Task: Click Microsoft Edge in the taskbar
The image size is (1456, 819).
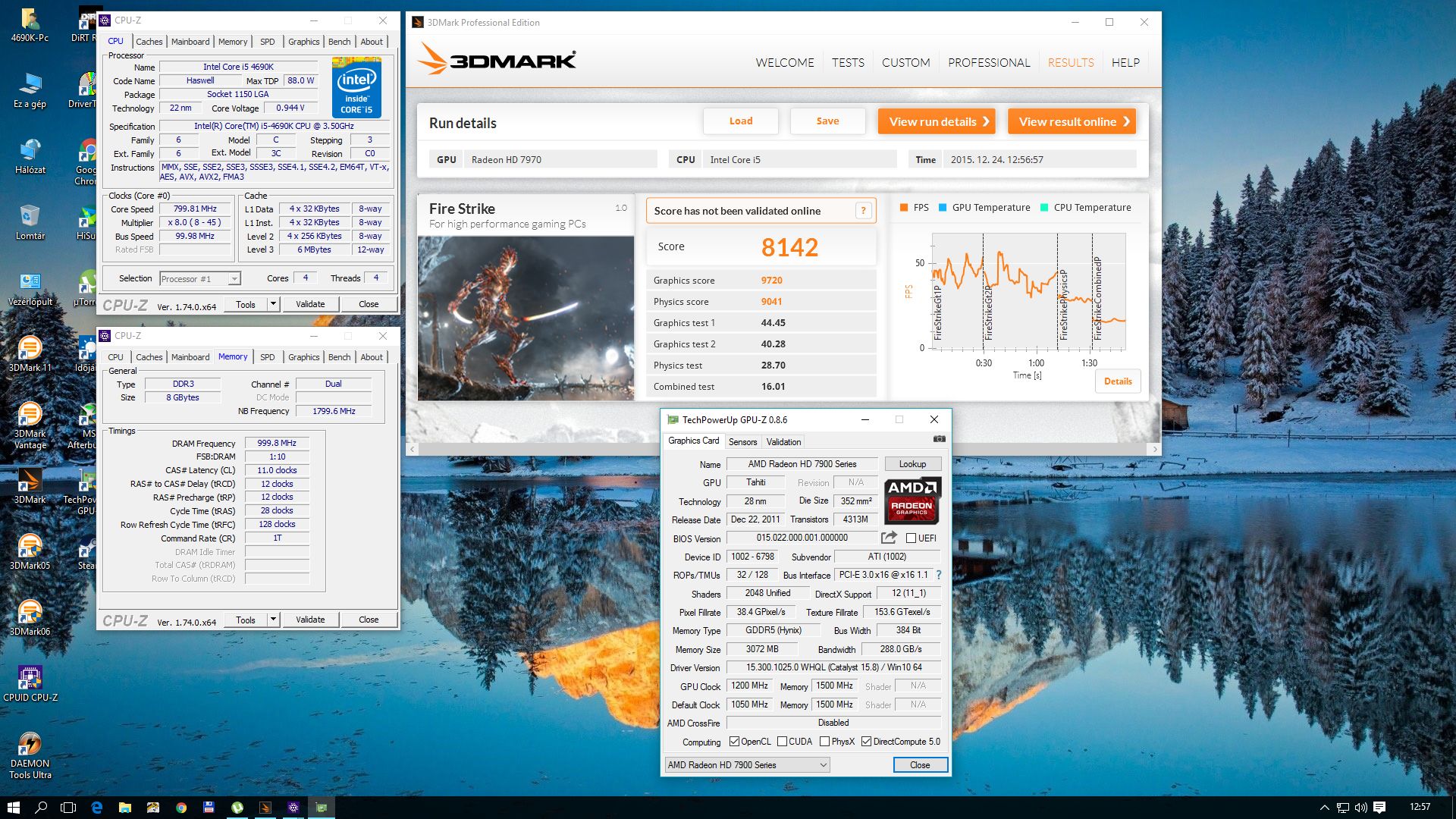Action: click(97, 808)
